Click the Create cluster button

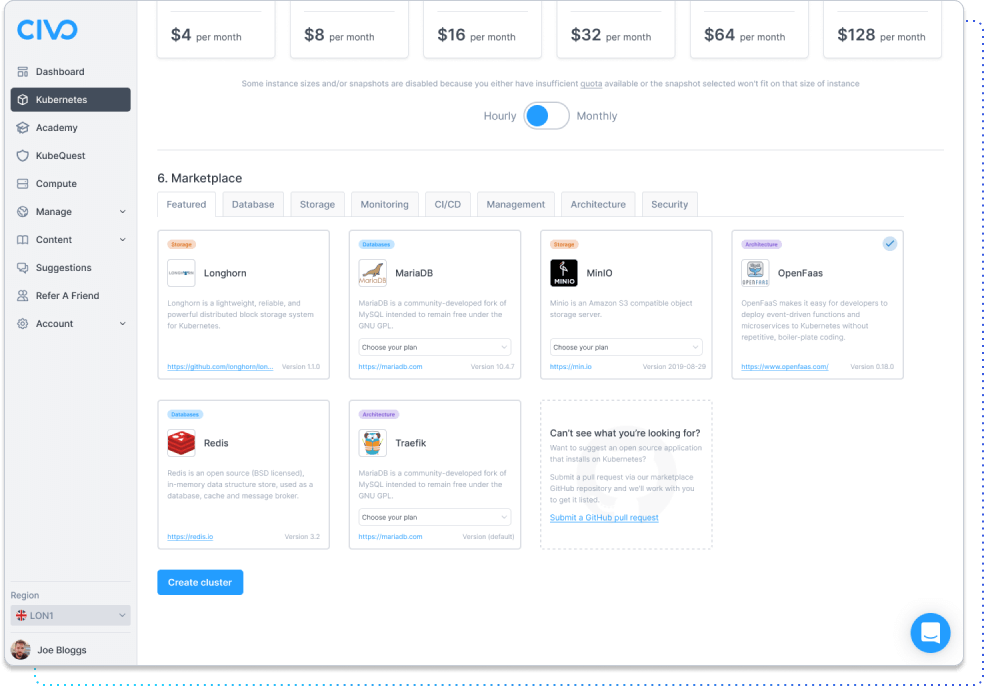click(200, 582)
